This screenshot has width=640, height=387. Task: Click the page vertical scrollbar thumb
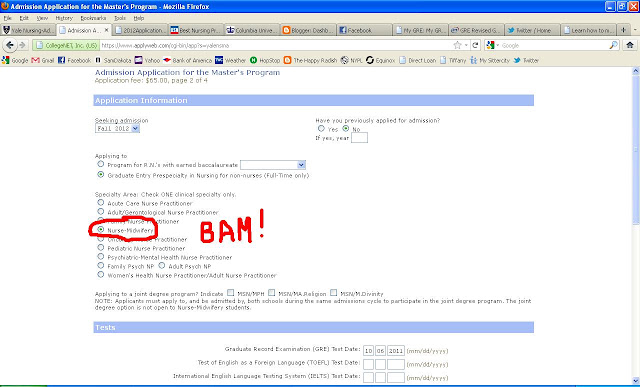pyautogui.click(x=636, y=149)
